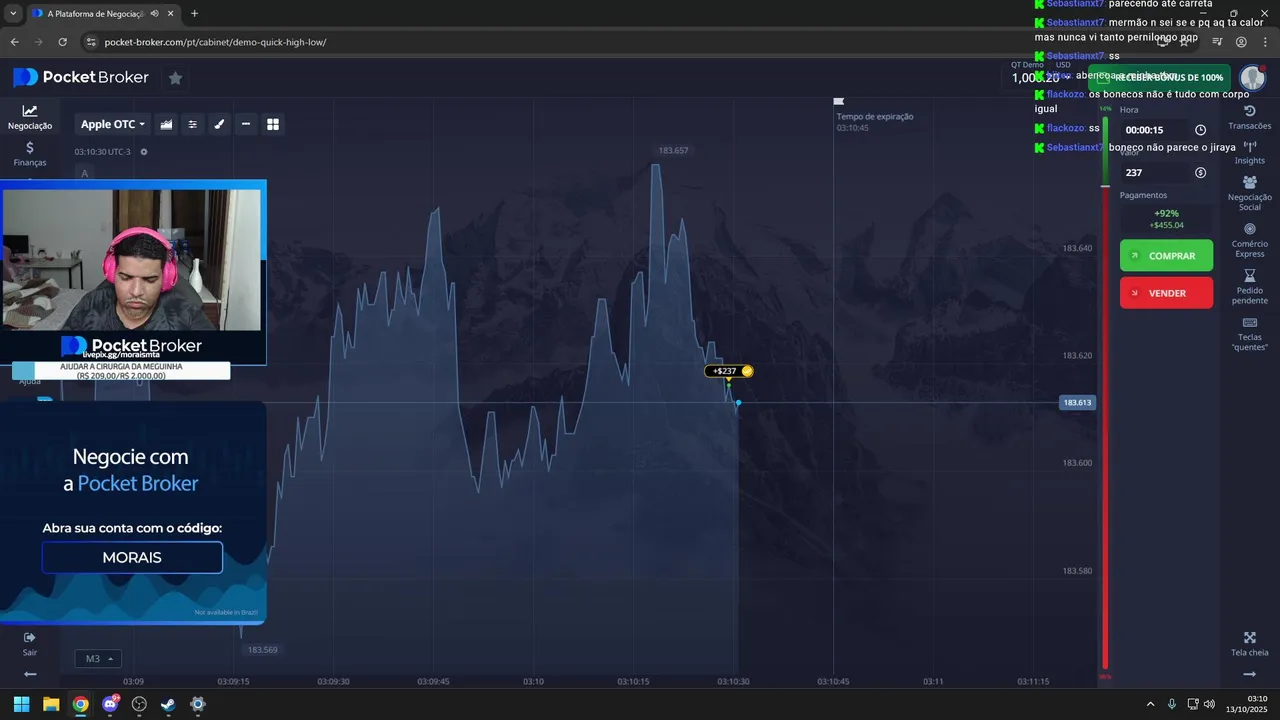
Task: Click the Sair logout icon
Action: (x=30, y=643)
